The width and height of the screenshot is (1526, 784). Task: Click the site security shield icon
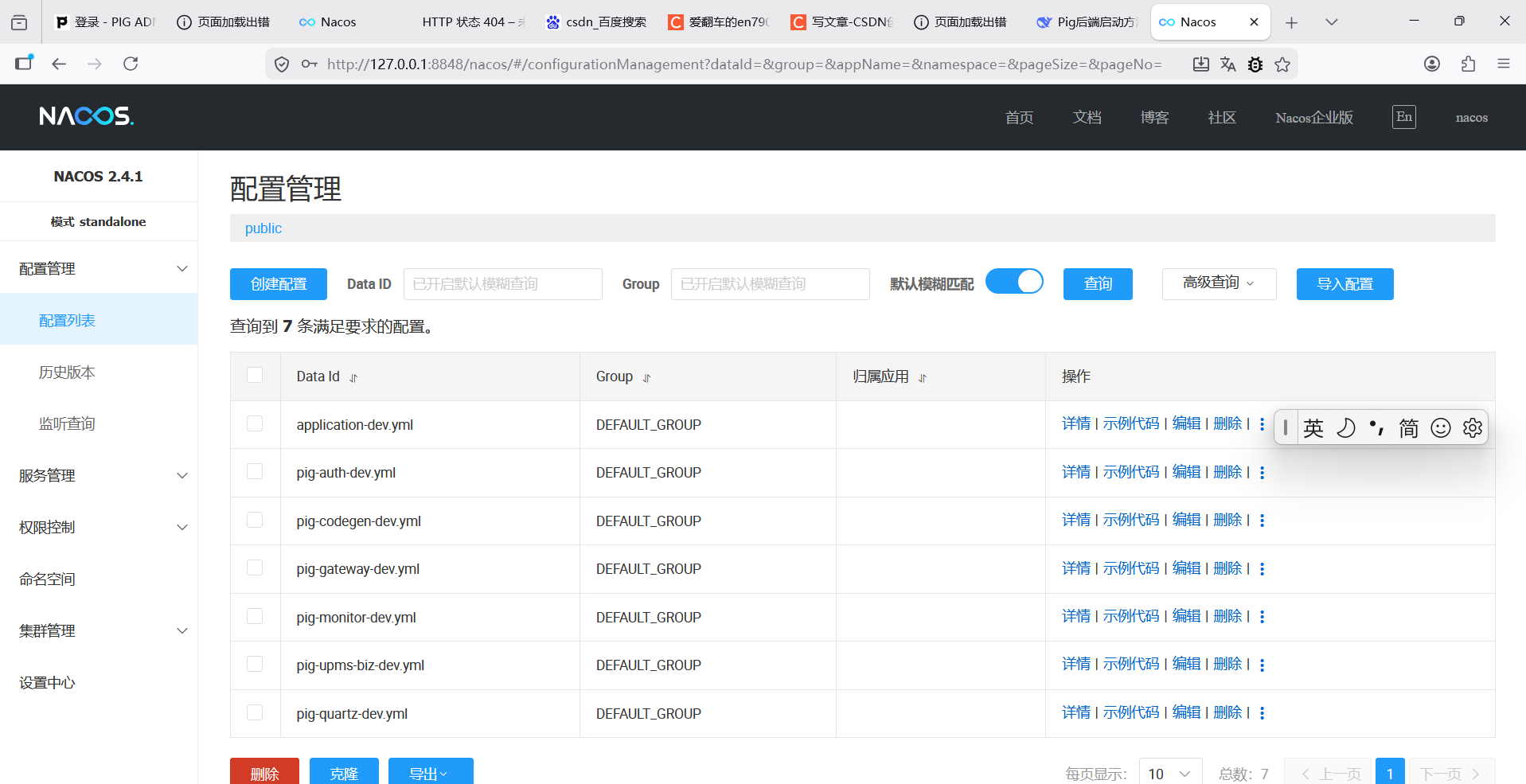click(x=282, y=64)
